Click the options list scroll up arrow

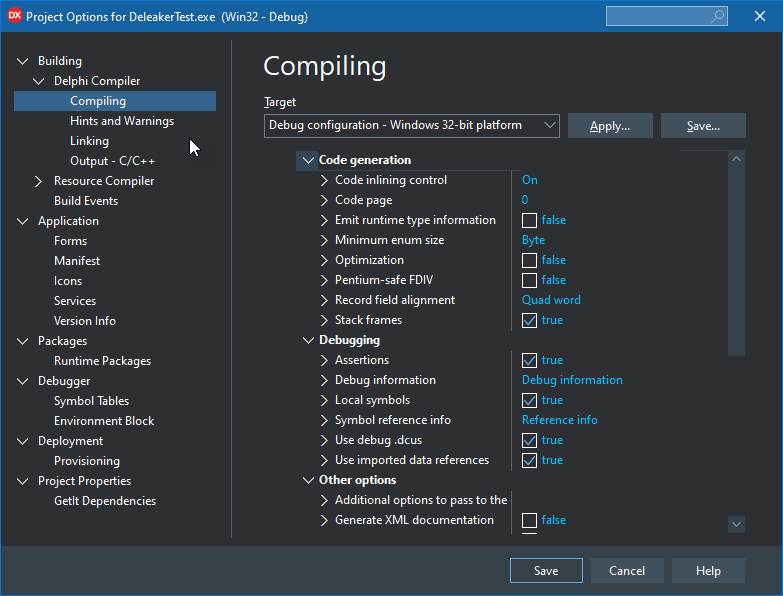[736, 159]
